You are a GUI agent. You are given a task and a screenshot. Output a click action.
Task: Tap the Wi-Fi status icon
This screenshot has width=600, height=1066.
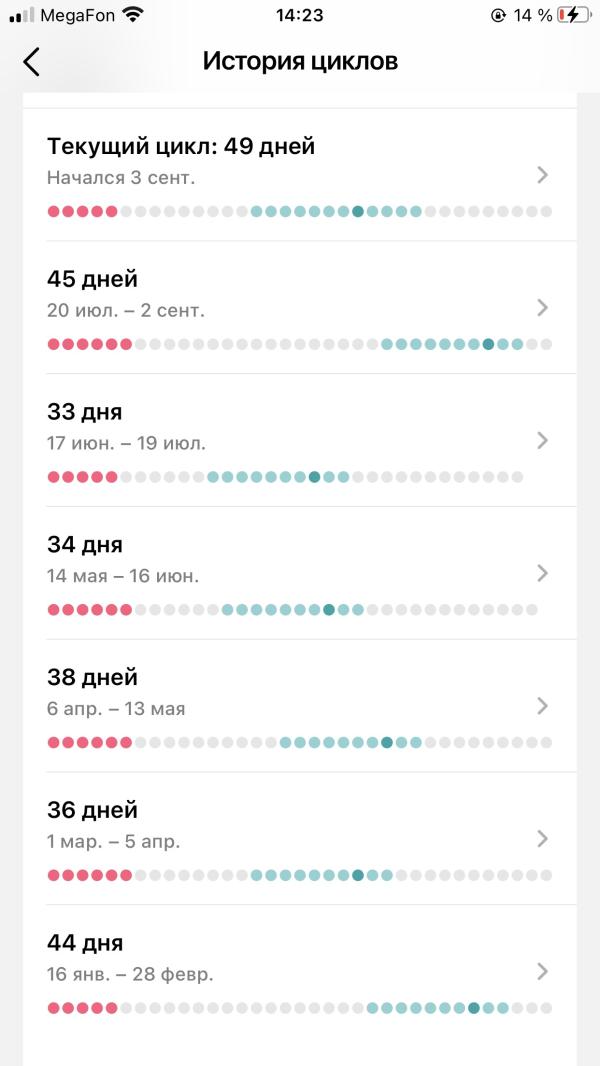132,15
